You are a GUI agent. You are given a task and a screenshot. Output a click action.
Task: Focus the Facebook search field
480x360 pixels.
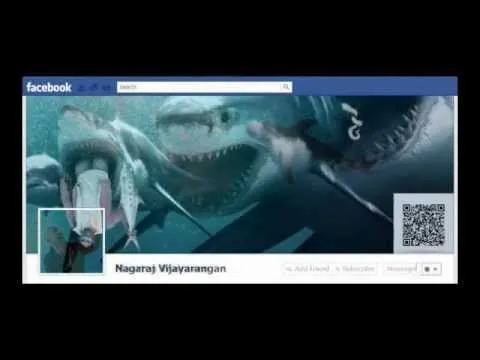204,87
